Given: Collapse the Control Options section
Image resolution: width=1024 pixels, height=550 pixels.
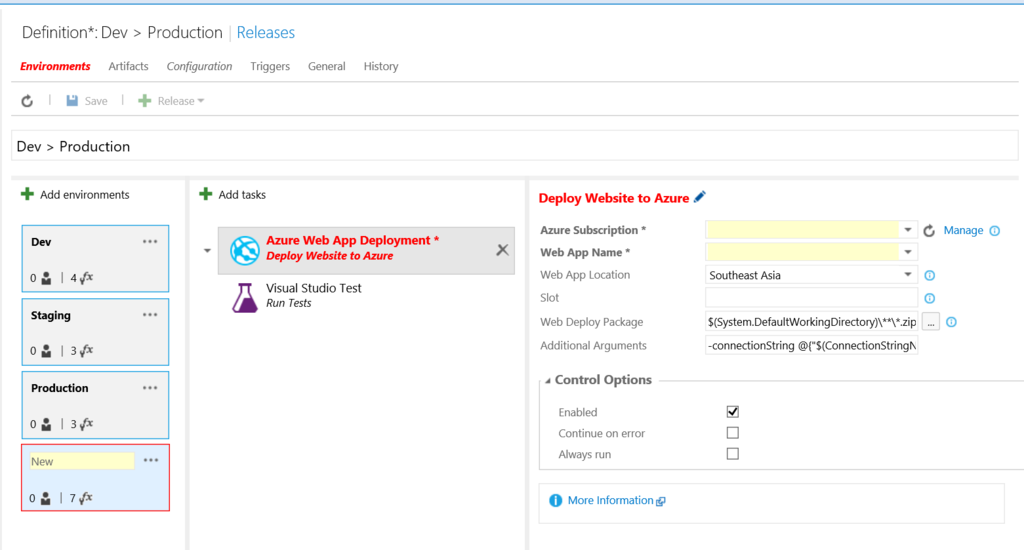Looking at the screenshot, I should [x=548, y=380].
